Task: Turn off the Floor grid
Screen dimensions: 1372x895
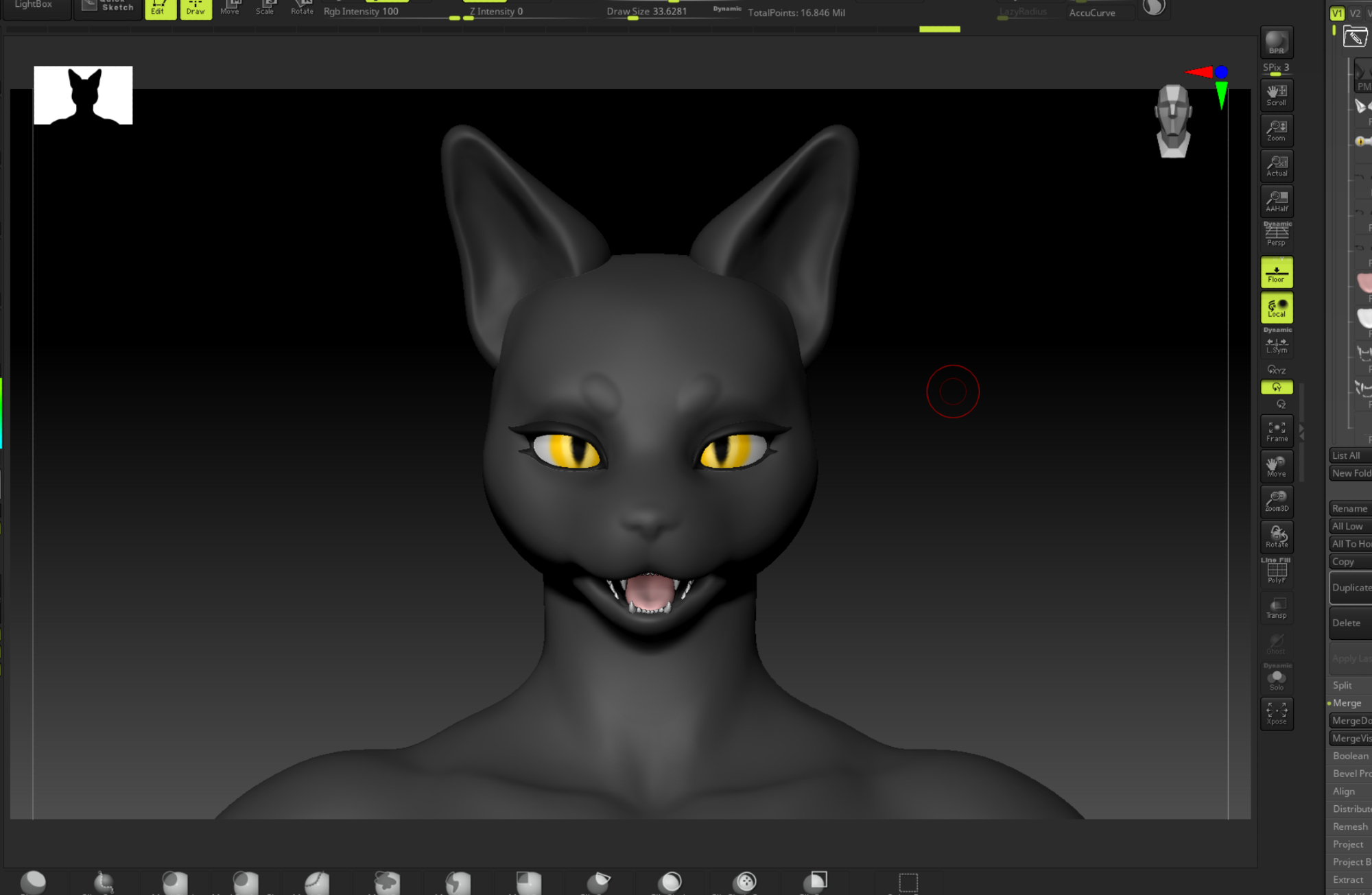Action: click(1276, 272)
